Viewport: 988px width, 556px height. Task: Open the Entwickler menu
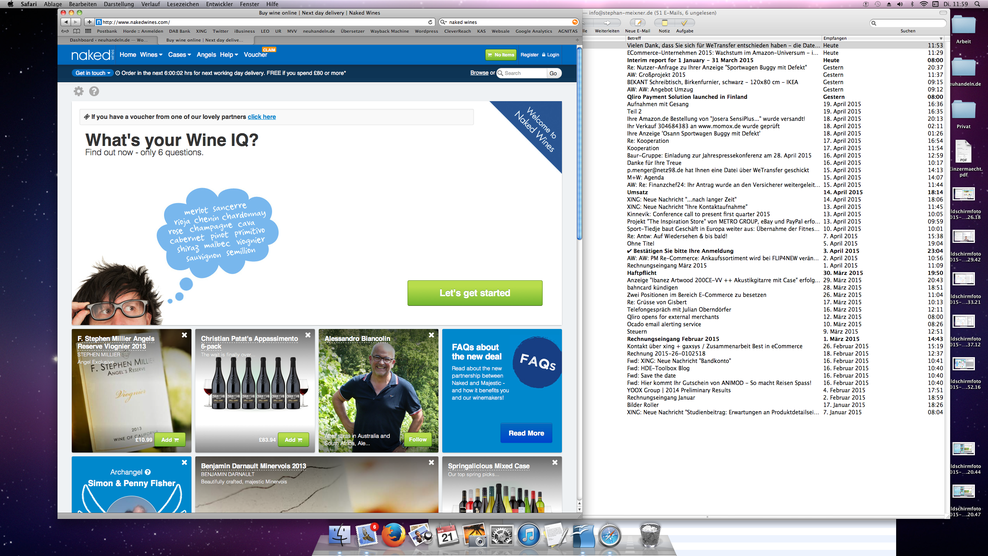point(219,4)
